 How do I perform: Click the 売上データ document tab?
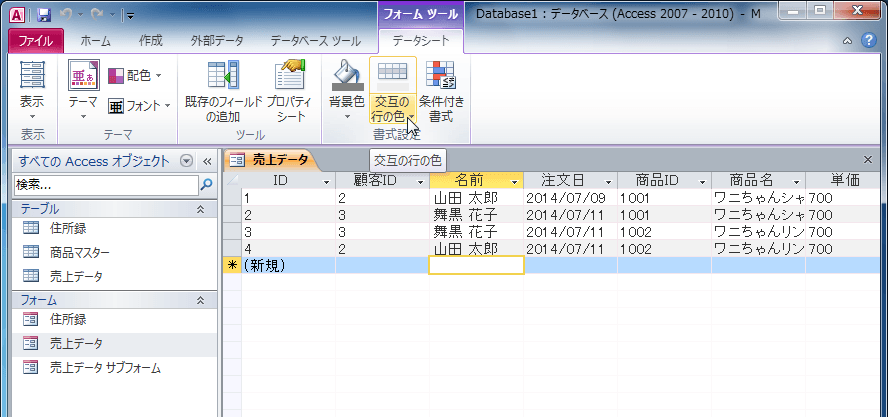272,160
